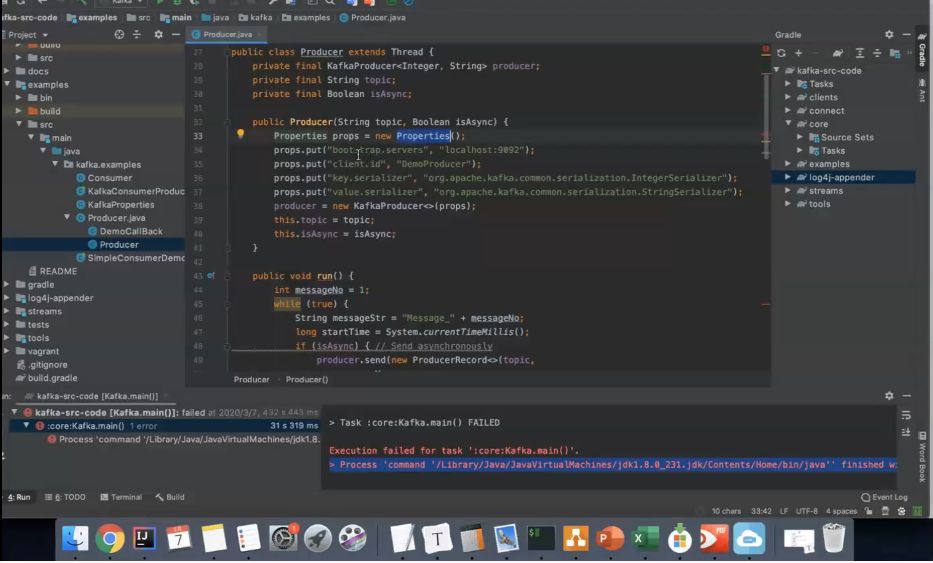
Task: Click the yellow lightbulb intention icon
Action: pyautogui.click(x=240, y=135)
